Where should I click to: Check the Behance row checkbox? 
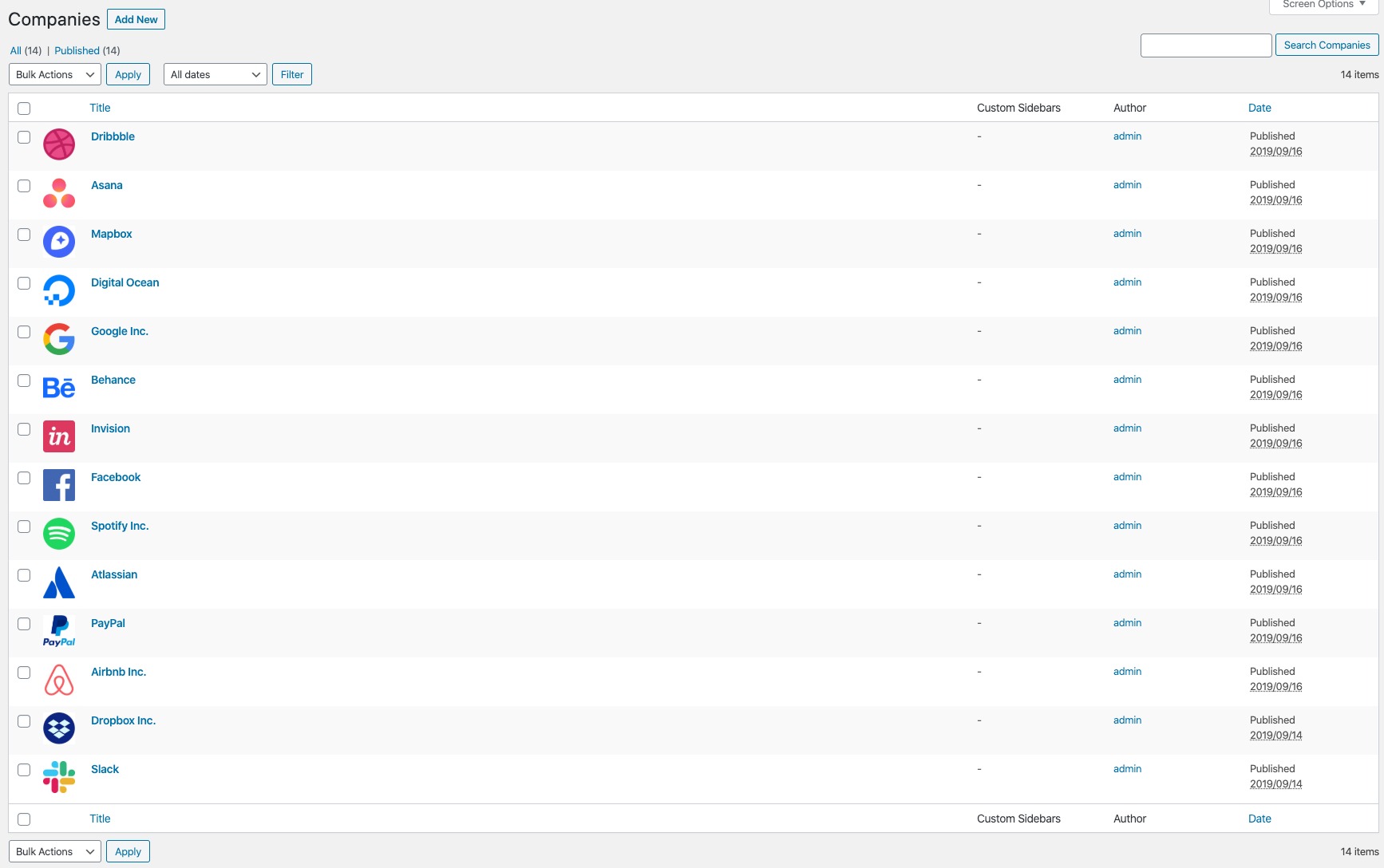(24, 381)
